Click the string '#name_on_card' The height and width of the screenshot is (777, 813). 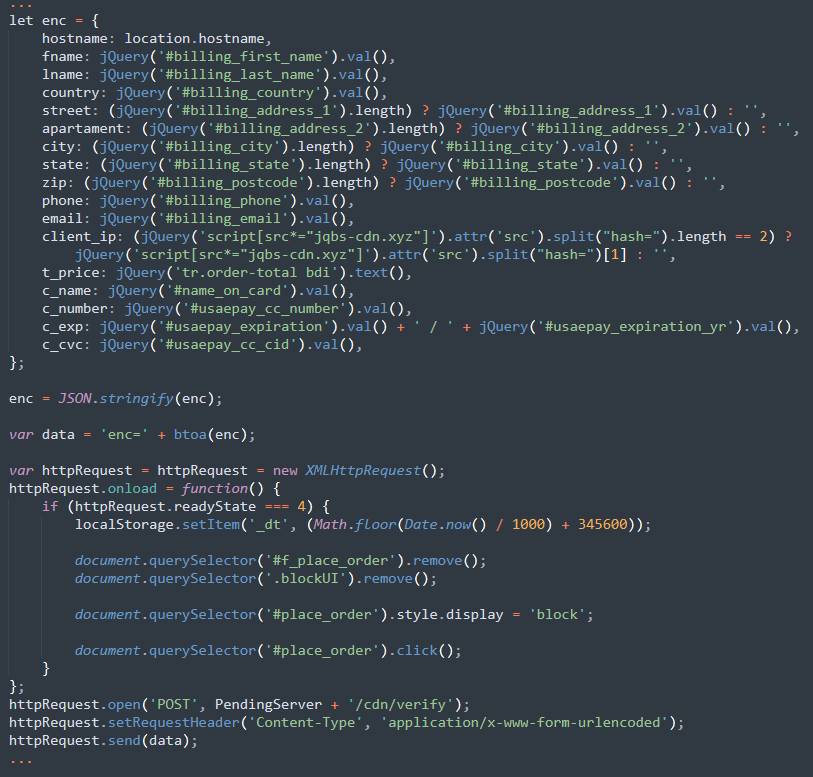pos(227,291)
